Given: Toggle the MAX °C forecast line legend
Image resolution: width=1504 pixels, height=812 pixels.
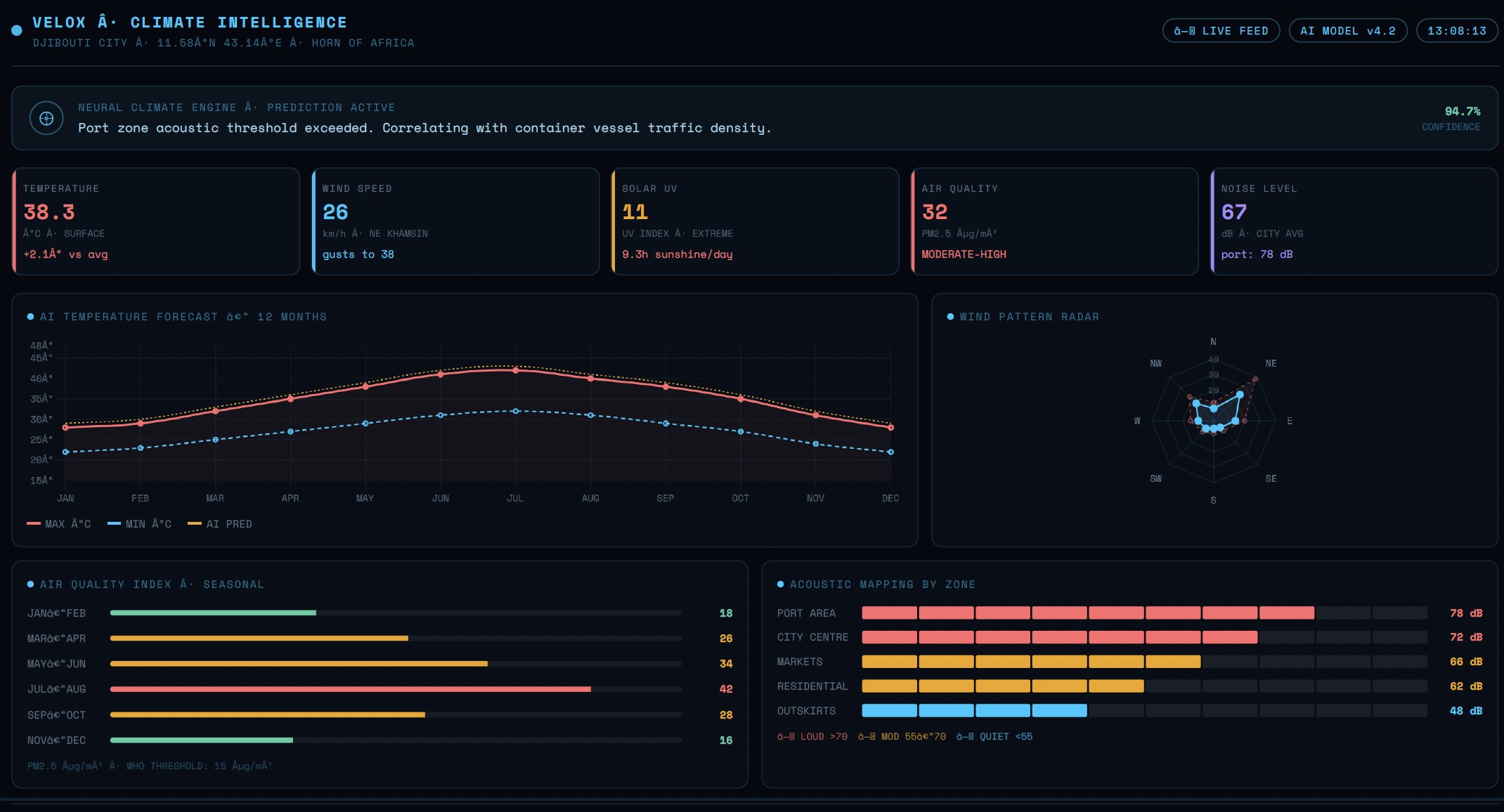Looking at the screenshot, I should tap(60, 523).
